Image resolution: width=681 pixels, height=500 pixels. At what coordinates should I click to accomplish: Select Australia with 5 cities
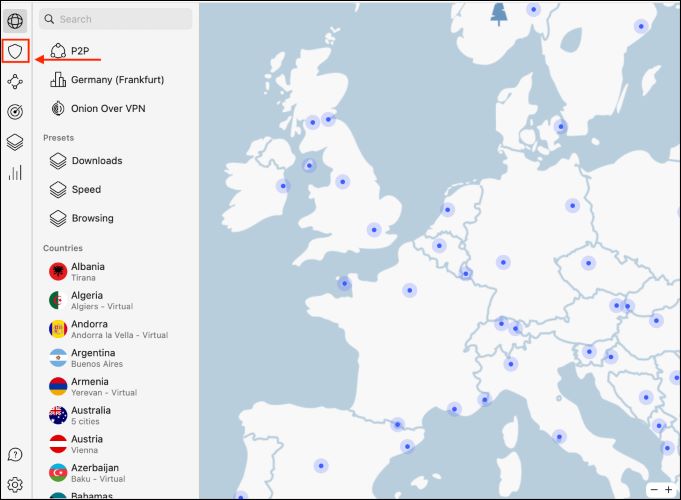90,415
